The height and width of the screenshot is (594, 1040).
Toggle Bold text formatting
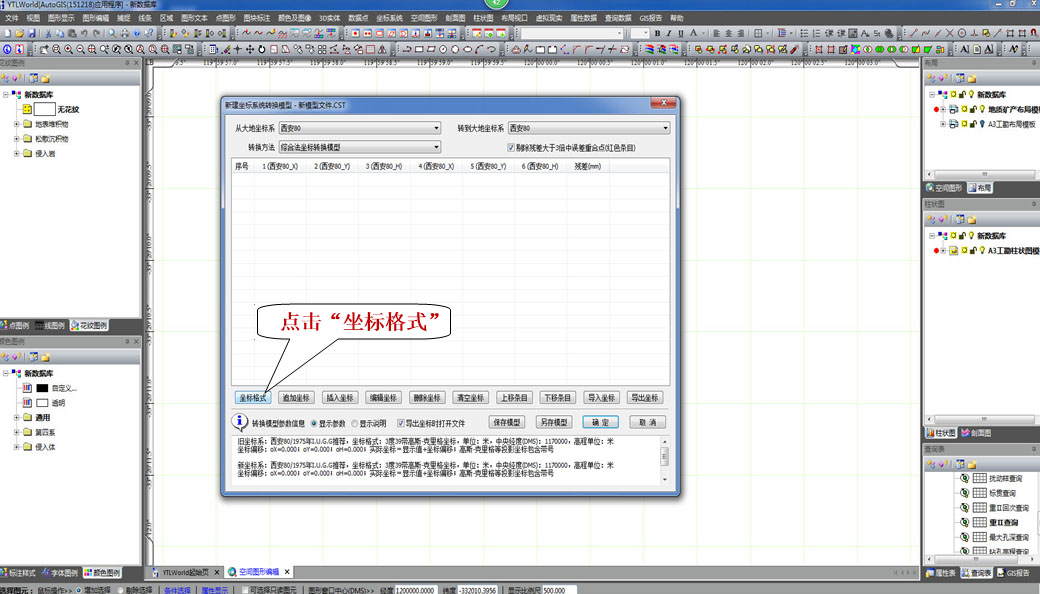click(x=657, y=32)
